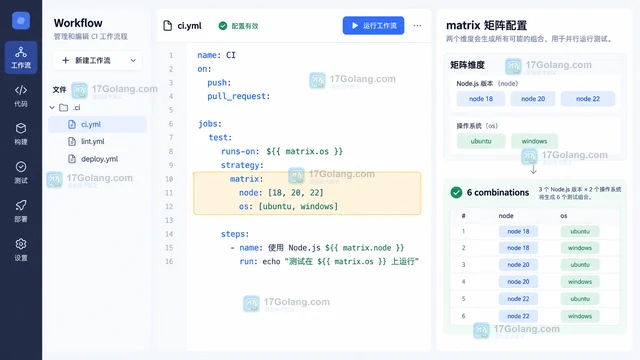Click the green check beside 6 combinations
The height and width of the screenshot is (360, 640).
pos(456,192)
